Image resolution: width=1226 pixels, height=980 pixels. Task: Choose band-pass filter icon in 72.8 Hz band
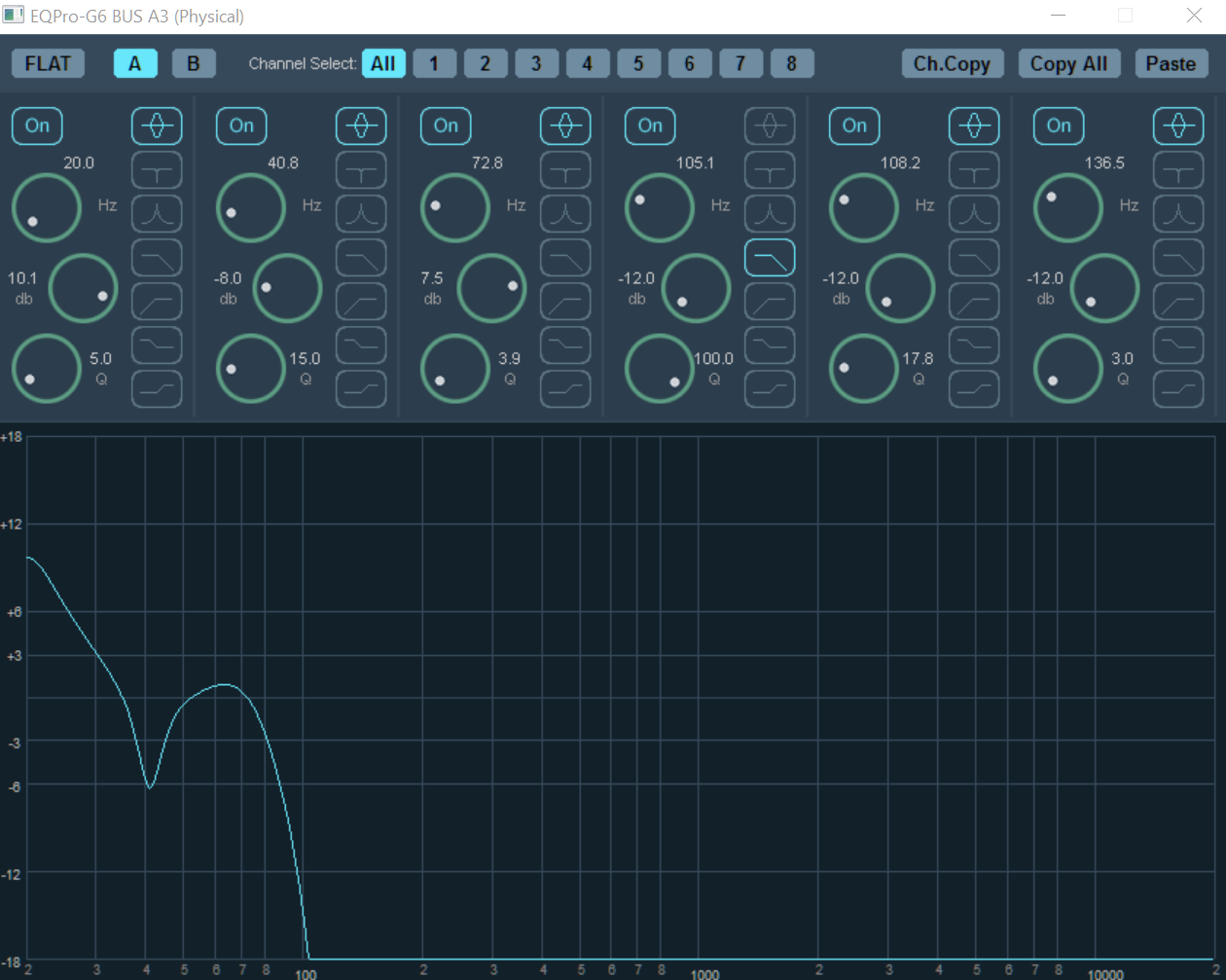point(565,213)
